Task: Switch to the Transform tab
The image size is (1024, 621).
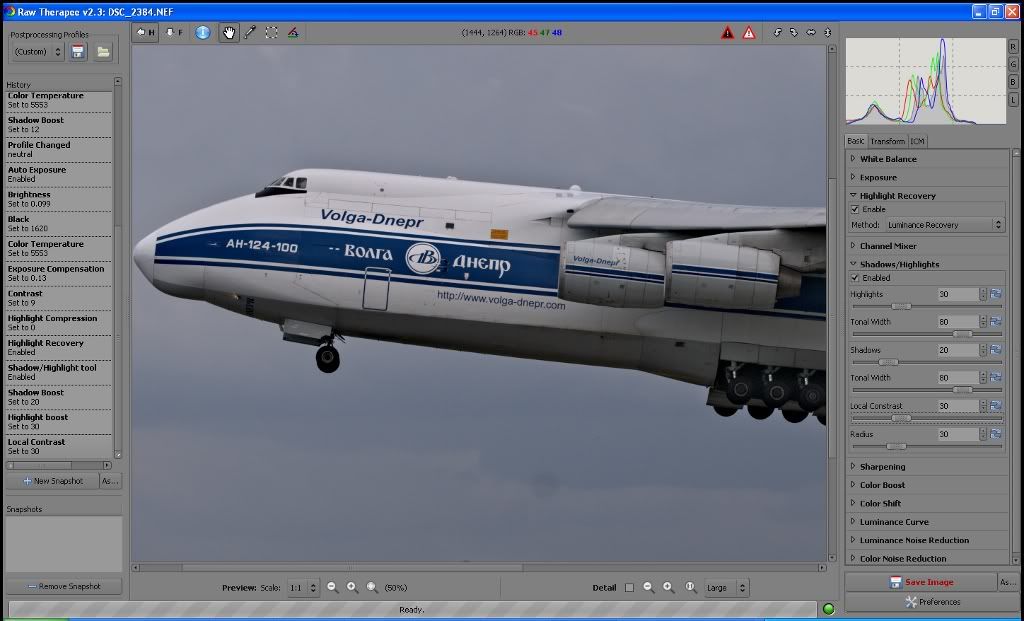Action: click(x=887, y=141)
